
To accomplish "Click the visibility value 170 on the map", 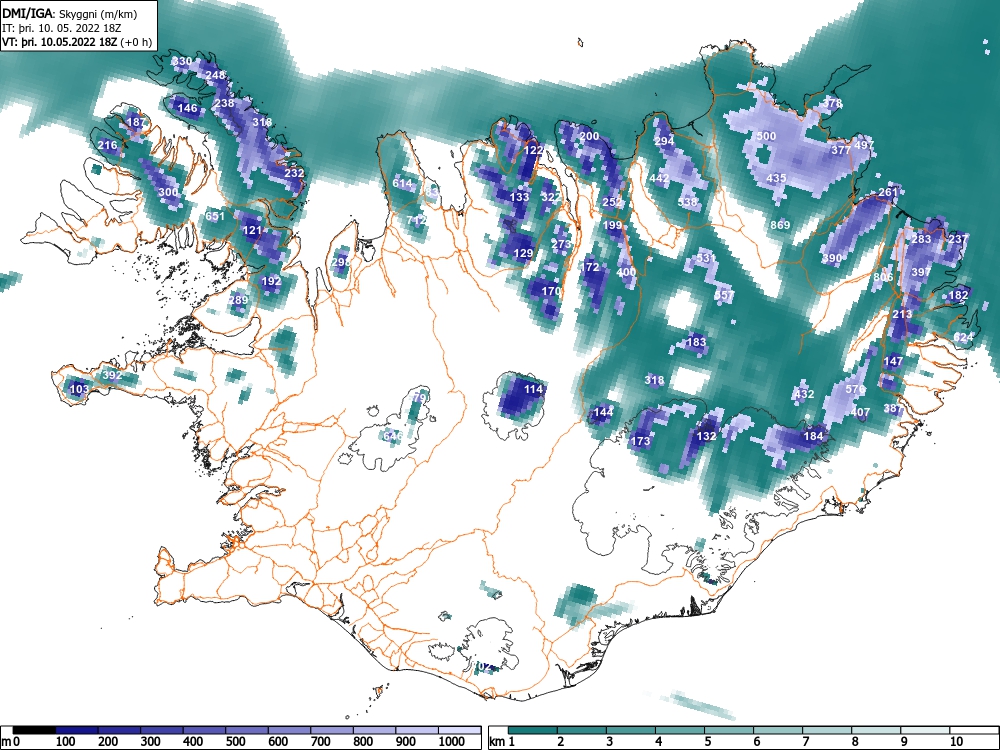I will (551, 291).
